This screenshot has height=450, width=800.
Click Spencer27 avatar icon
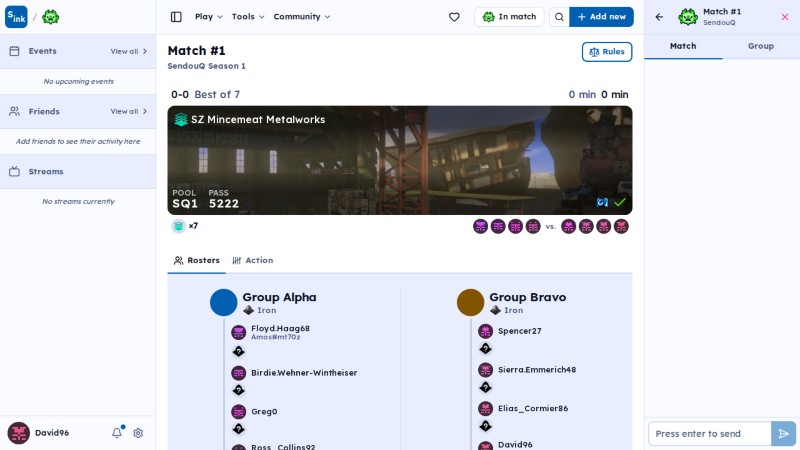(x=485, y=331)
